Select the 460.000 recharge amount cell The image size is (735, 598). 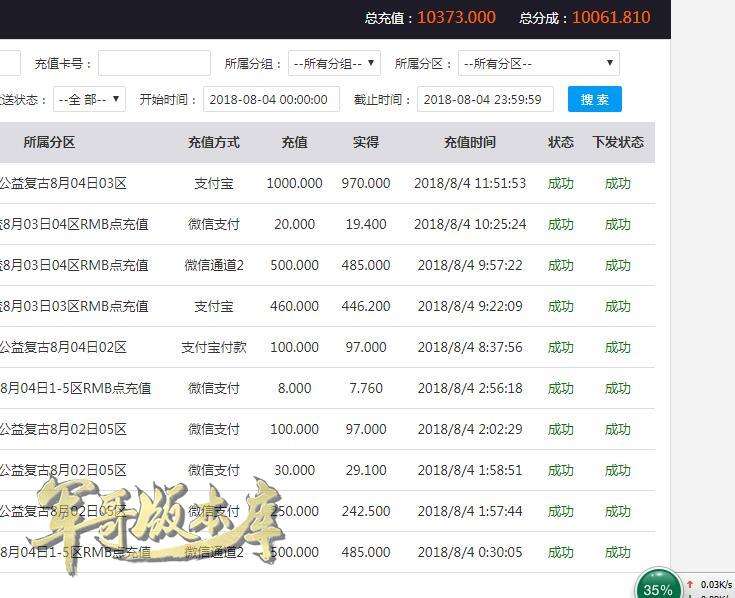click(294, 306)
